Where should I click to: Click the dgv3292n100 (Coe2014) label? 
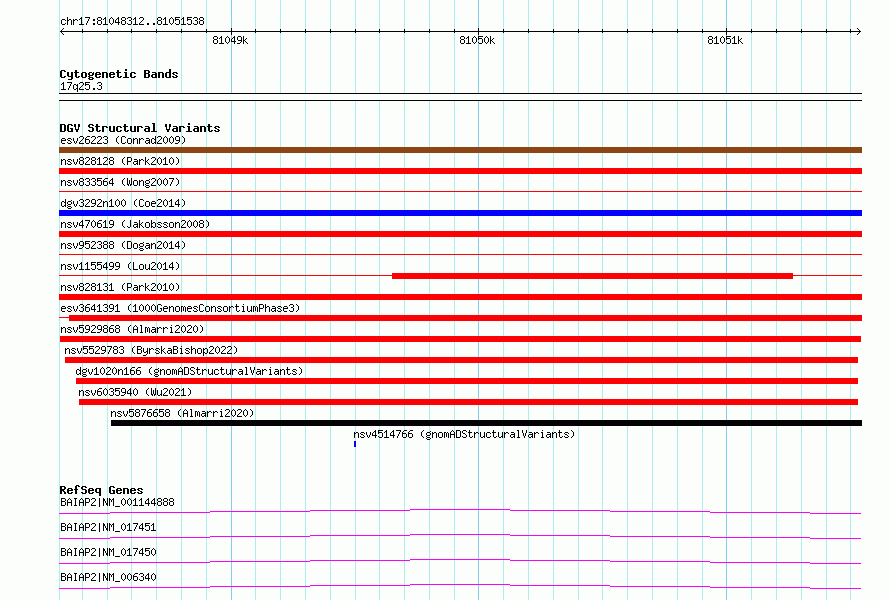pos(123,203)
